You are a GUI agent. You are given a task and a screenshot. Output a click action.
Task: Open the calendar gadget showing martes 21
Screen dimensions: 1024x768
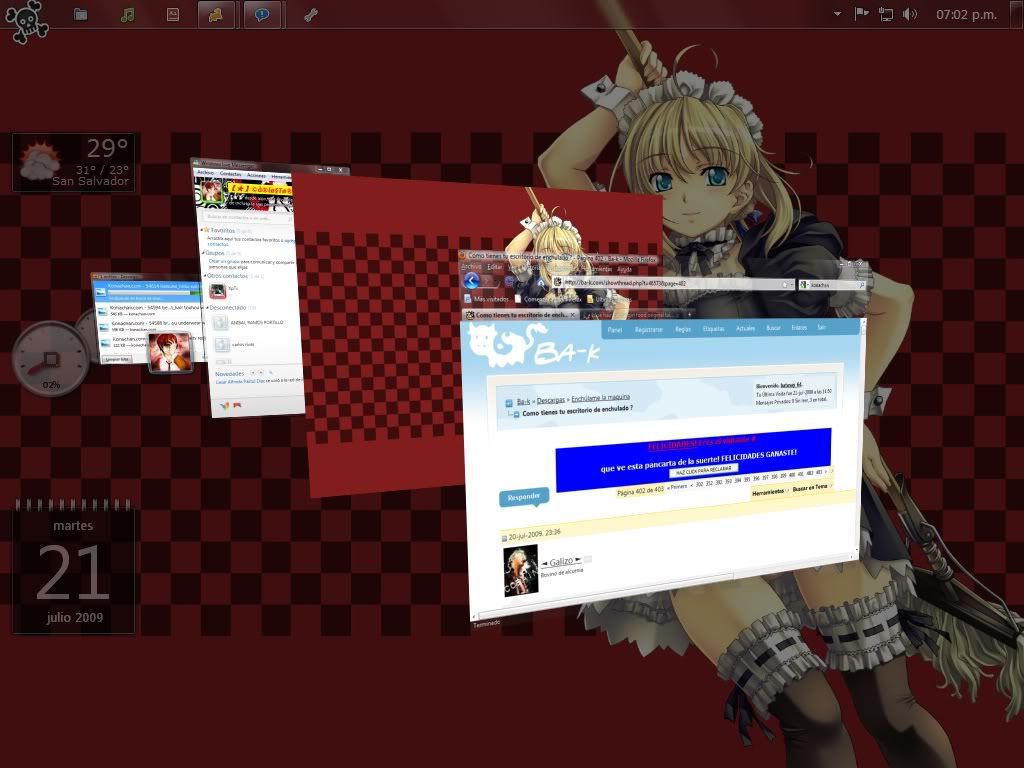pos(74,567)
